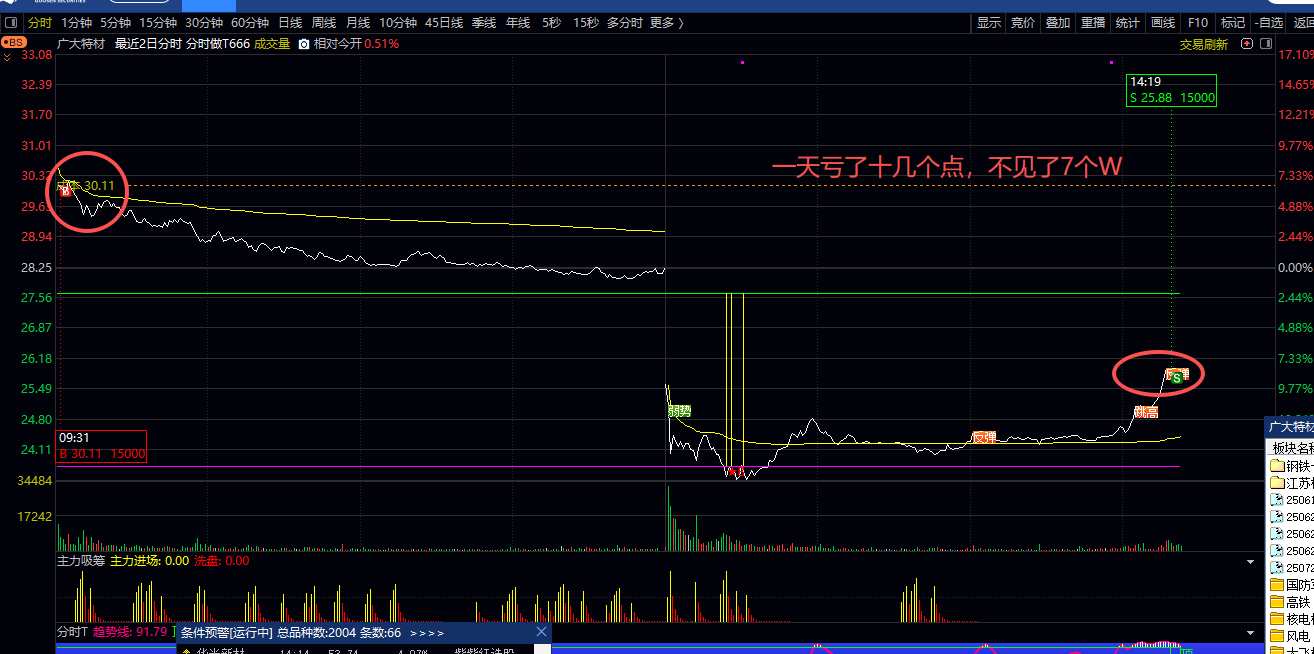Click the red B buy marker
Screen dimensions: 1314x654
[x=65, y=190]
